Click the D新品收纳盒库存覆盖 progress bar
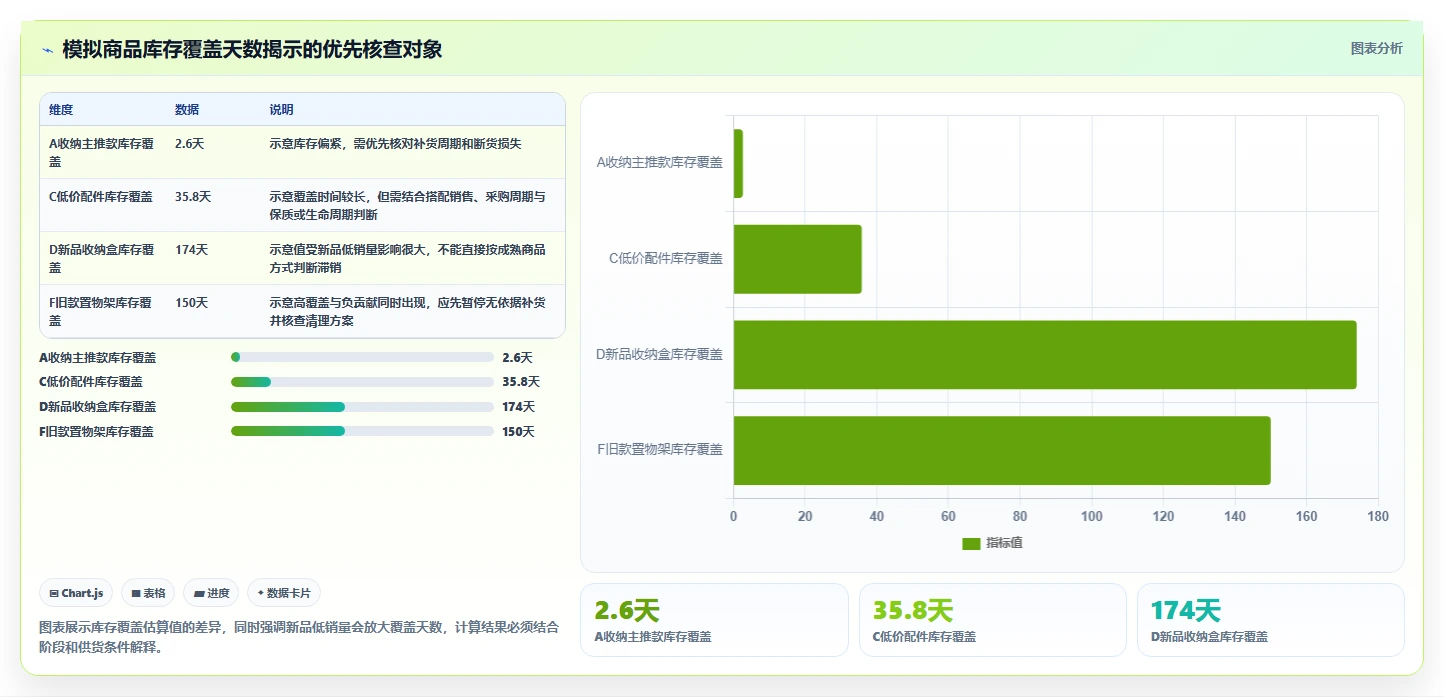1444x697 pixels. 362,407
